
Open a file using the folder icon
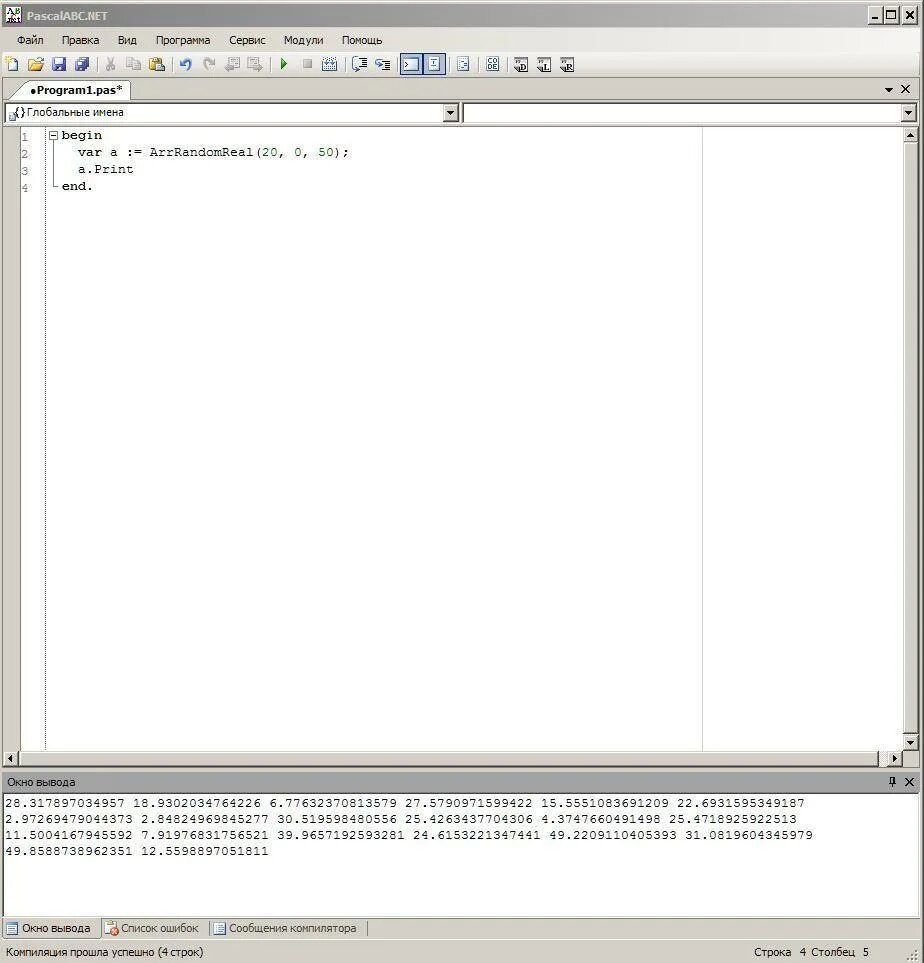click(36, 64)
